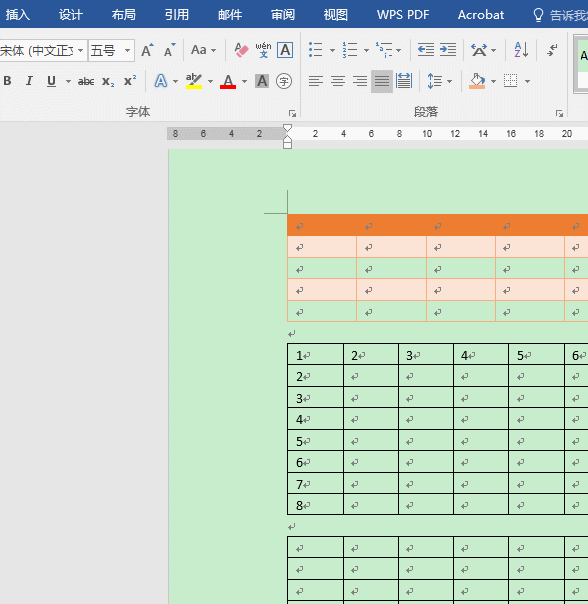Click the borders button

click(x=511, y=81)
